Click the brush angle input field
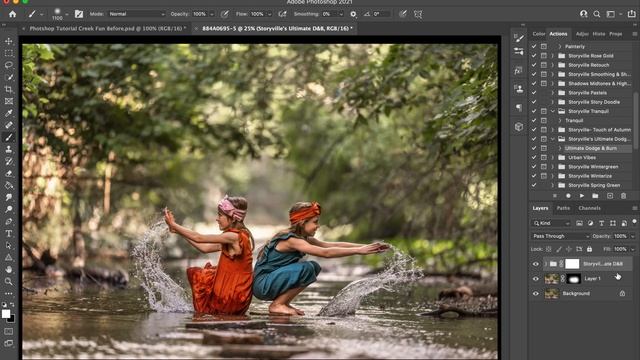The height and width of the screenshot is (360, 640). tap(381, 14)
